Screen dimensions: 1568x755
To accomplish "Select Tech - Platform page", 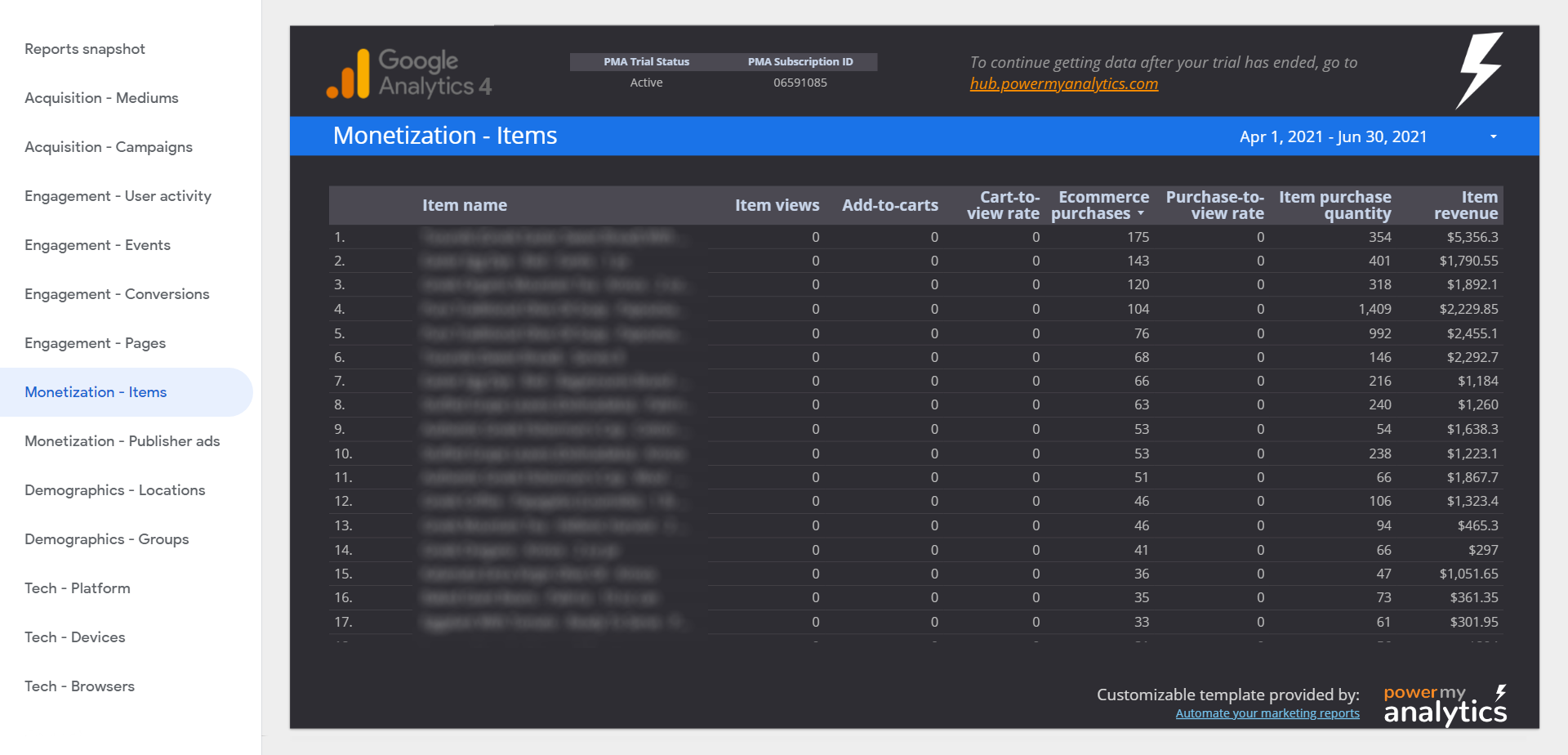I will coord(78,588).
